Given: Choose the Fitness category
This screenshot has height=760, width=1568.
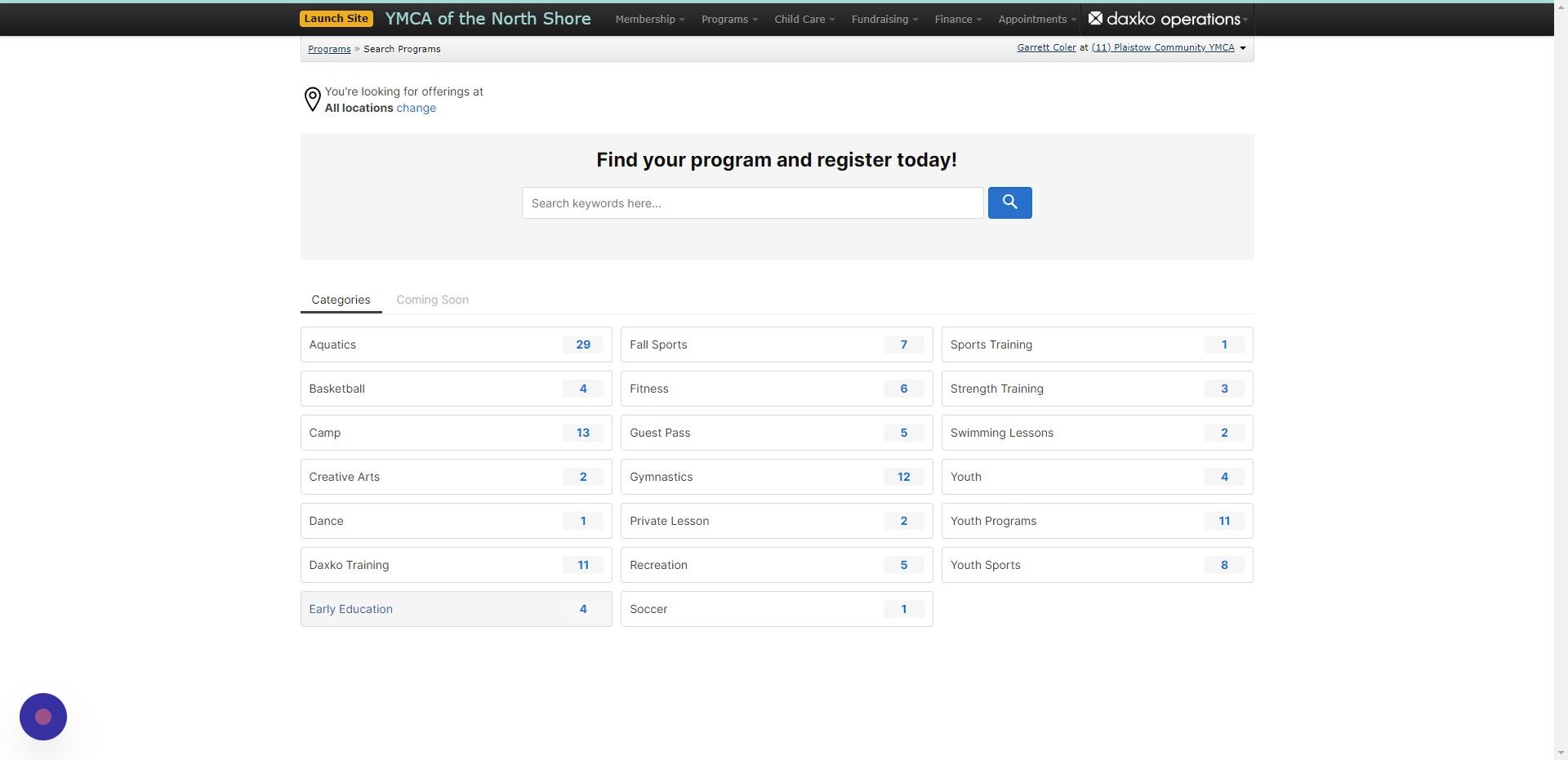Looking at the screenshot, I should [777, 389].
